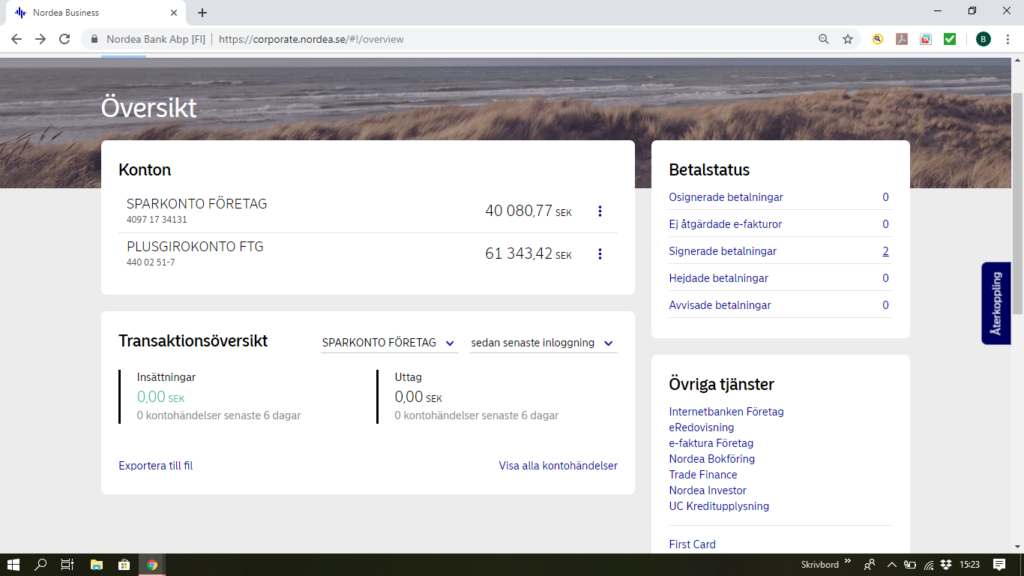This screenshot has height=576, width=1024.
Task: Open Internetbanken Företag service
Action: pyautogui.click(x=726, y=411)
